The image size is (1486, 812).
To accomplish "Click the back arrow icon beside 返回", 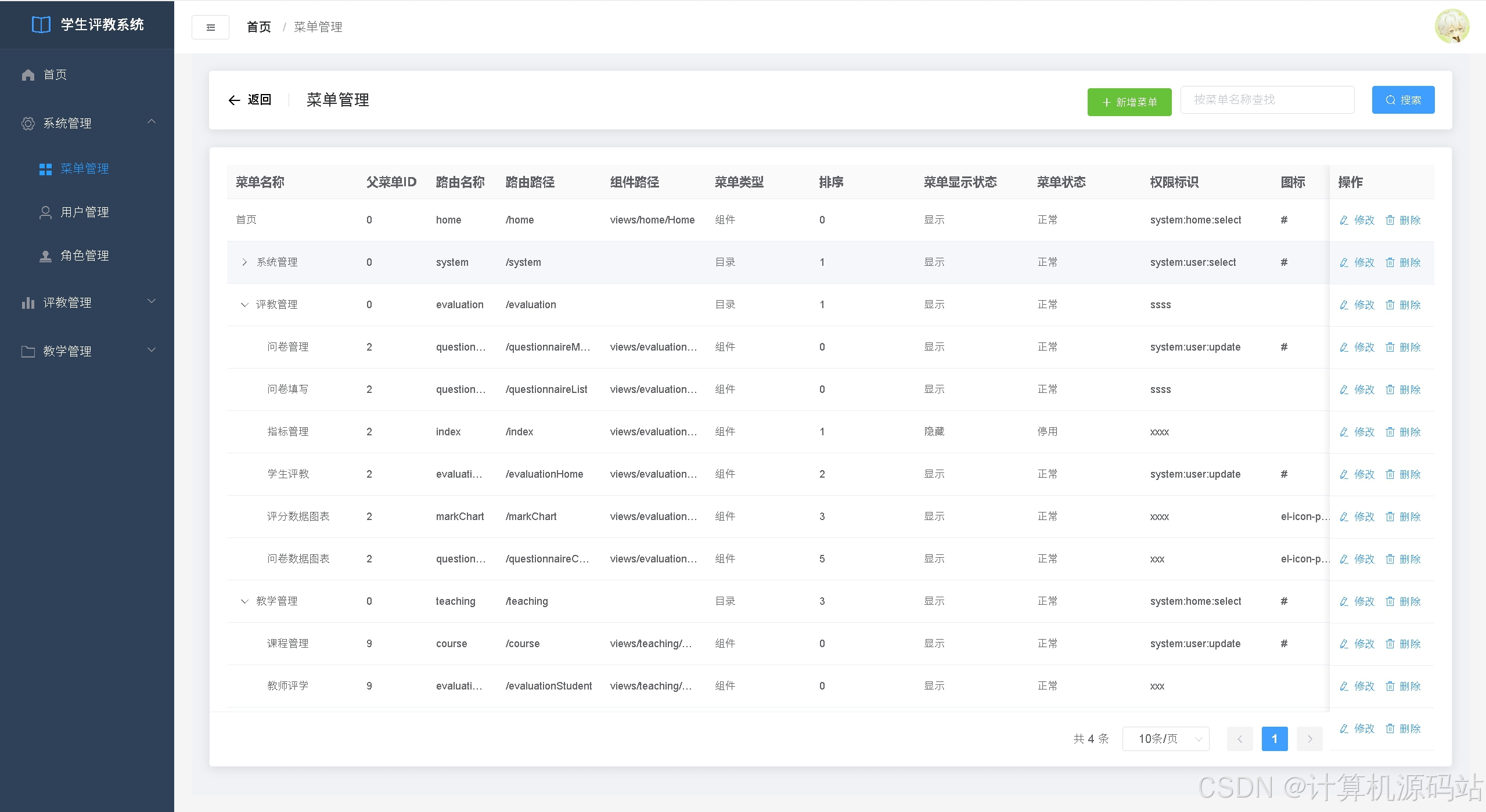I will (x=234, y=100).
